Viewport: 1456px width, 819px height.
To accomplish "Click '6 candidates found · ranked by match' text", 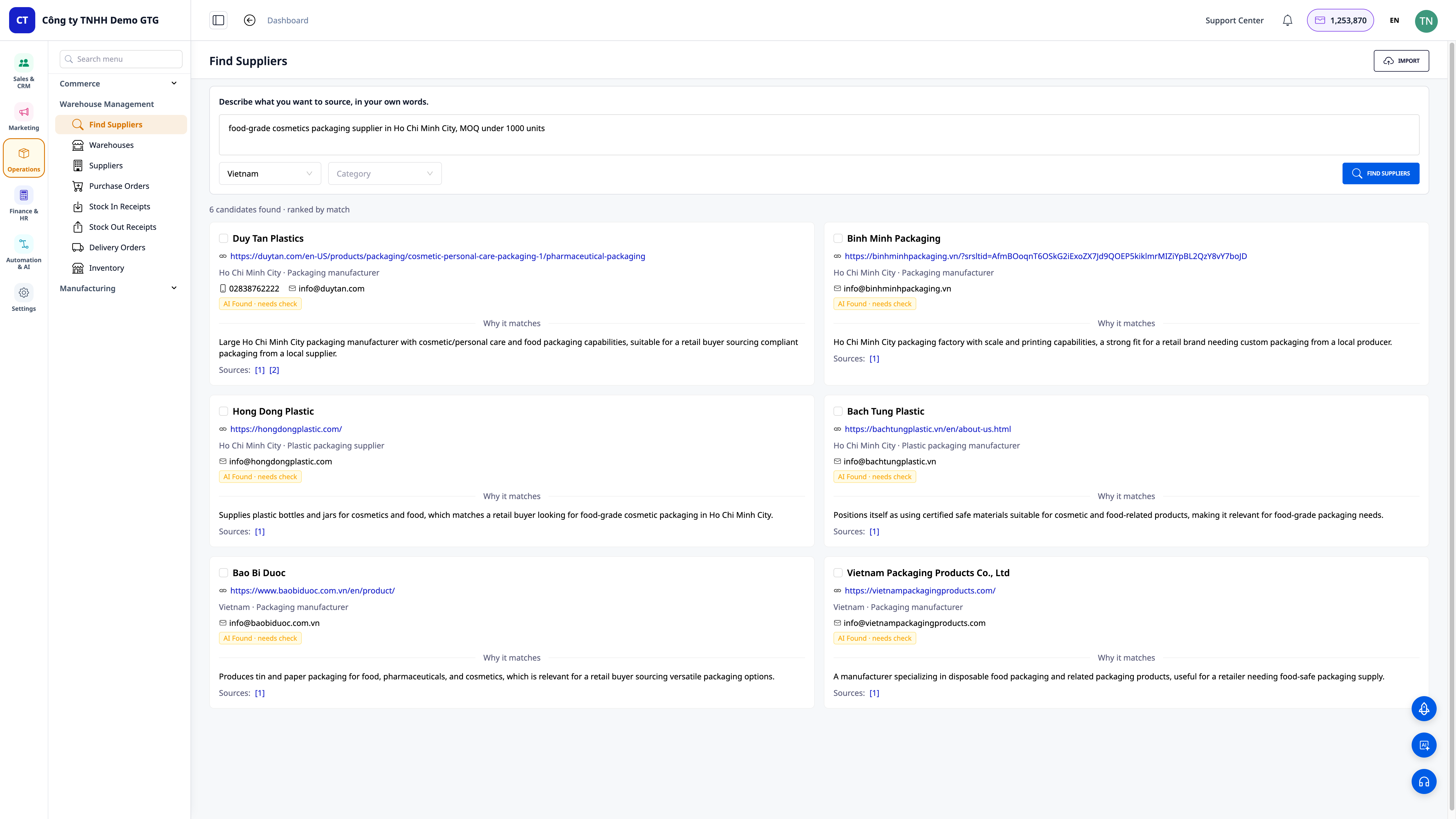I will click(x=279, y=210).
